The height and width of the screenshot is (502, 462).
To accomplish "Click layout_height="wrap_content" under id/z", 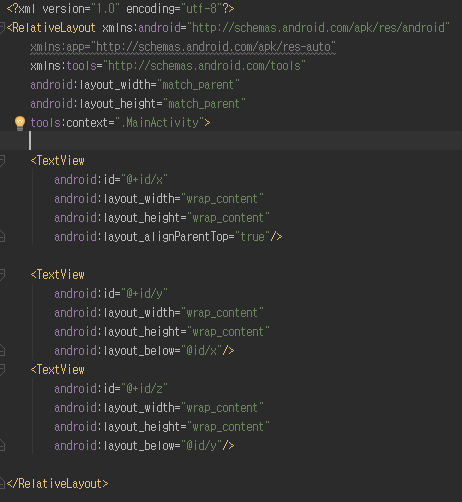I will (162, 427).
